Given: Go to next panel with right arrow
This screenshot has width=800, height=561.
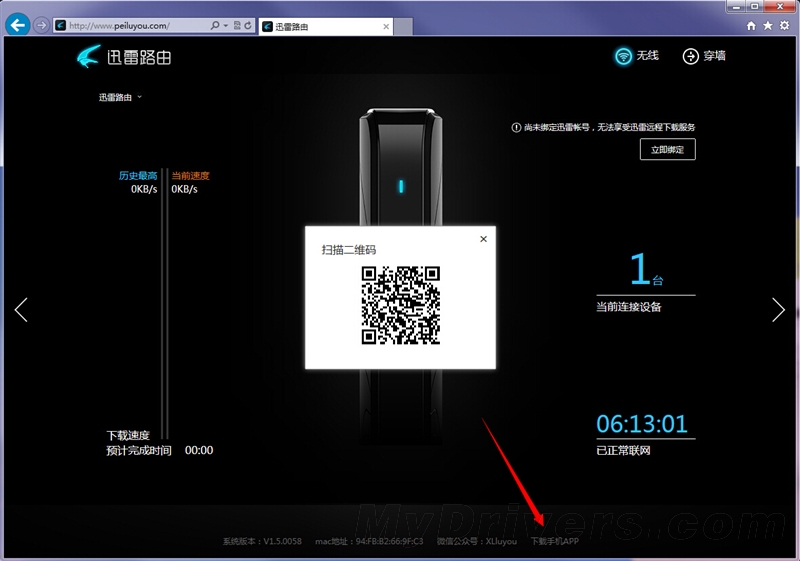Looking at the screenshot, I should coord(778,310).
